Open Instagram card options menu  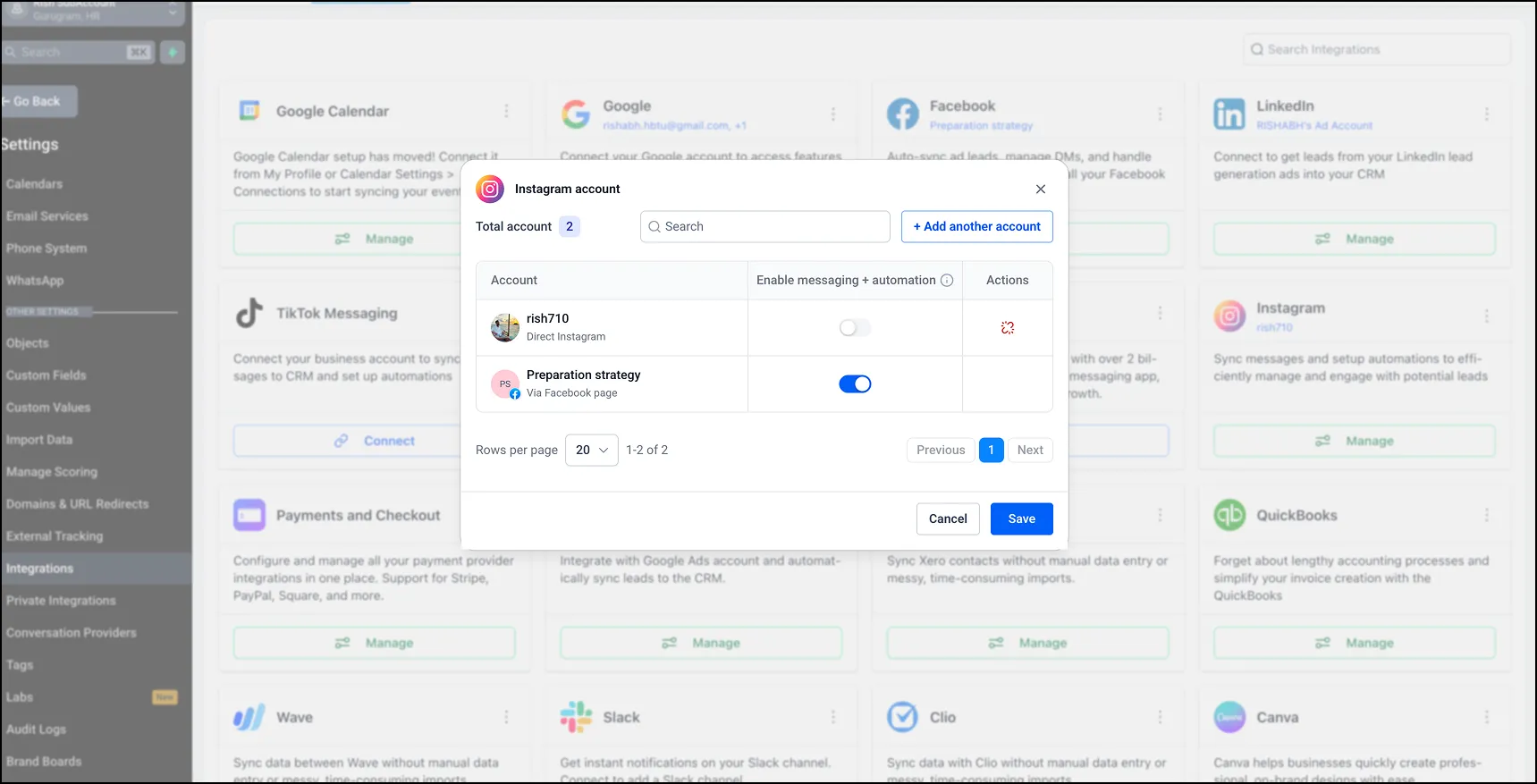point(1486,316)
